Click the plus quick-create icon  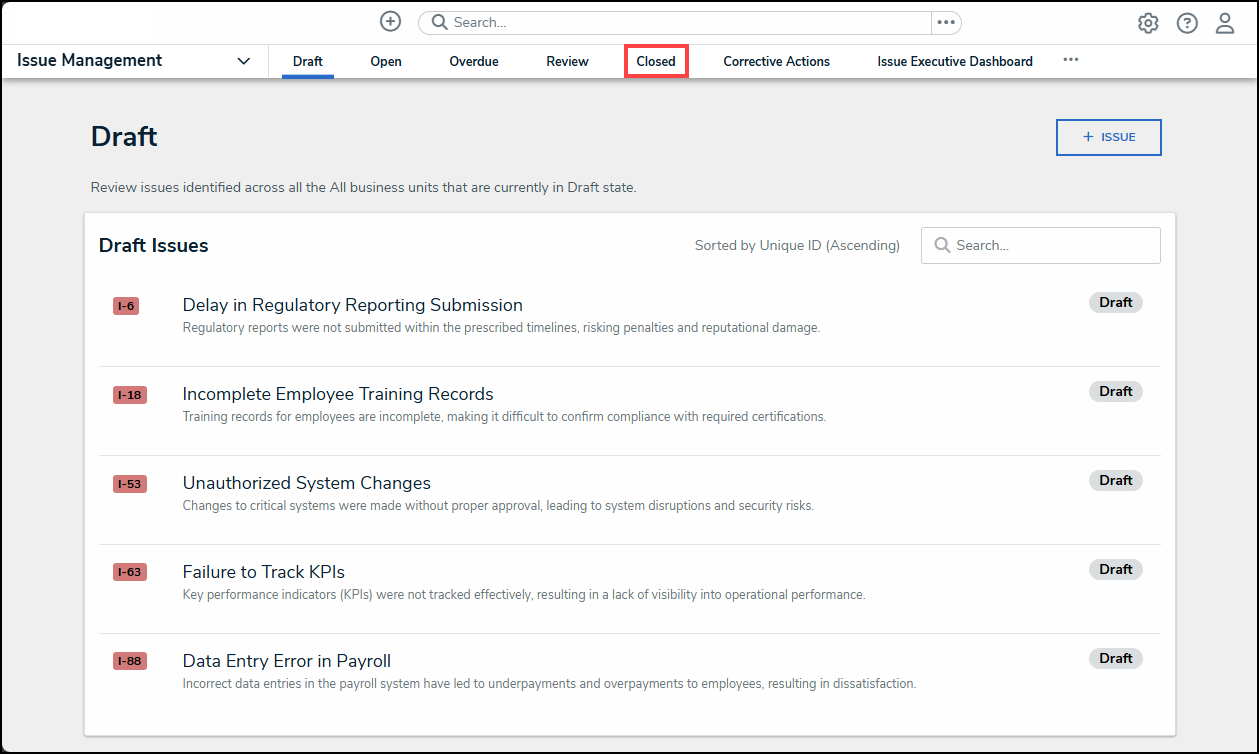pos(390,22)
